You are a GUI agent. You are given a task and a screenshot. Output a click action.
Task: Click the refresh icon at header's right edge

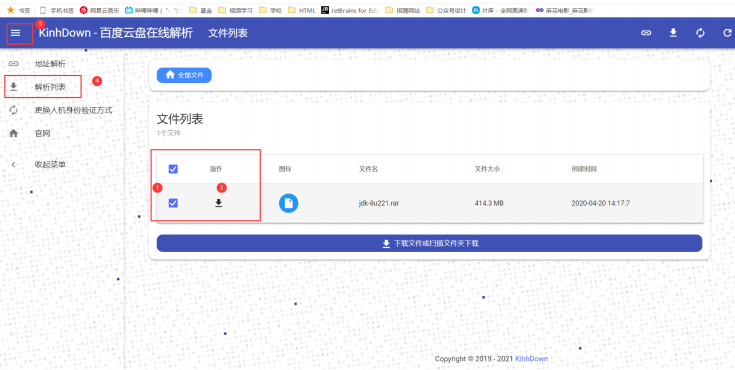point(728,33)
